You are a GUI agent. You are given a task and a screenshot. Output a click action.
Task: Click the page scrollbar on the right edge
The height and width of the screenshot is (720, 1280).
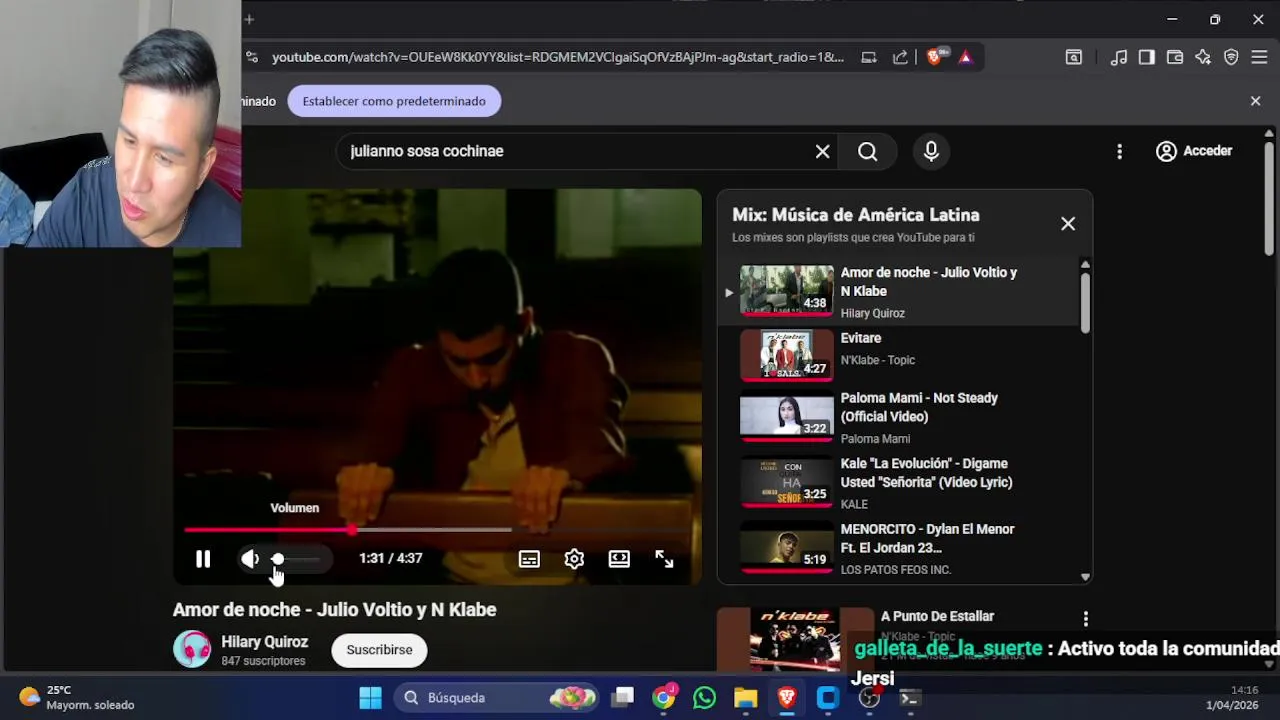coord(1269,200)
